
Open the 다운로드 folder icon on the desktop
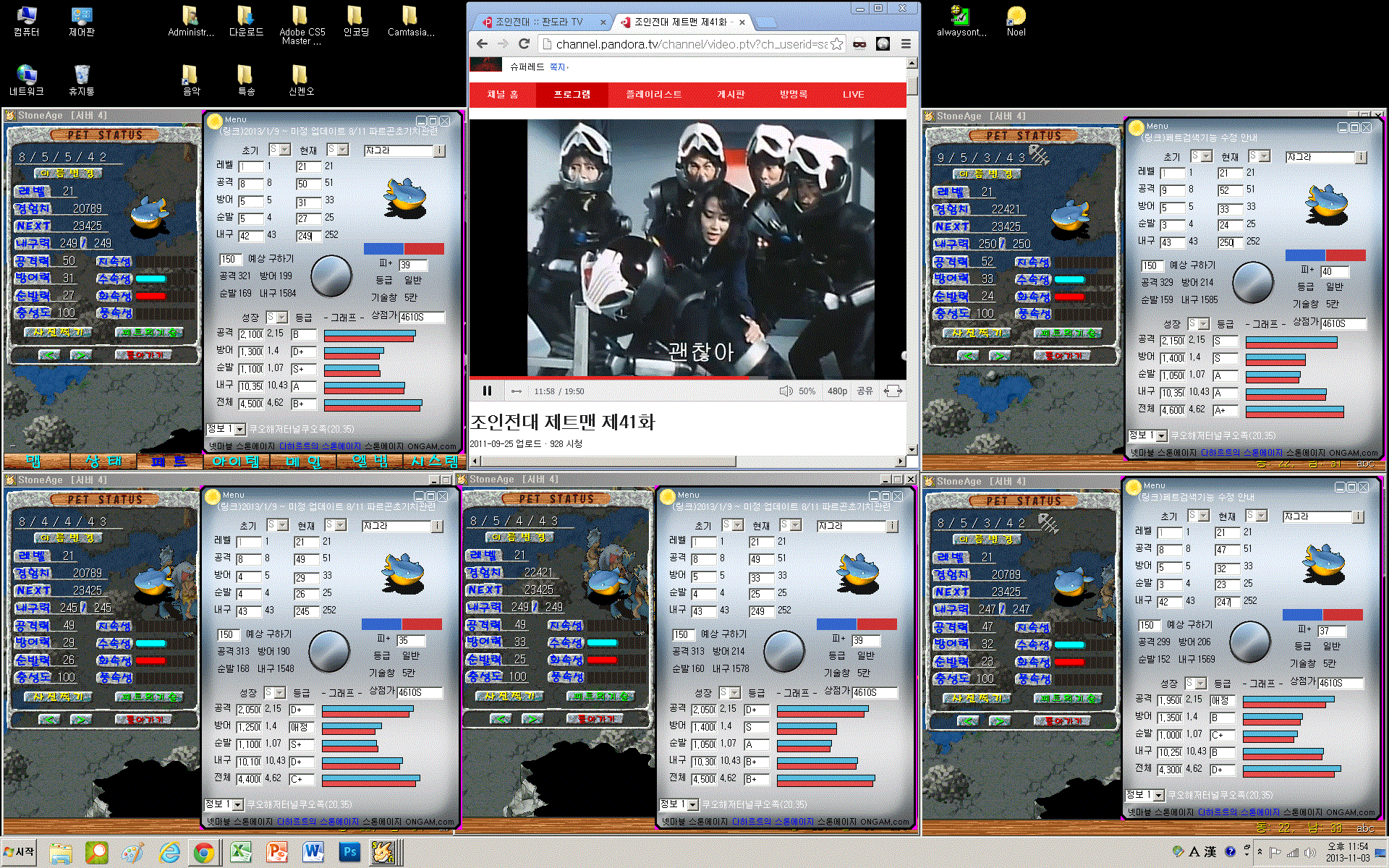(246, 21)
